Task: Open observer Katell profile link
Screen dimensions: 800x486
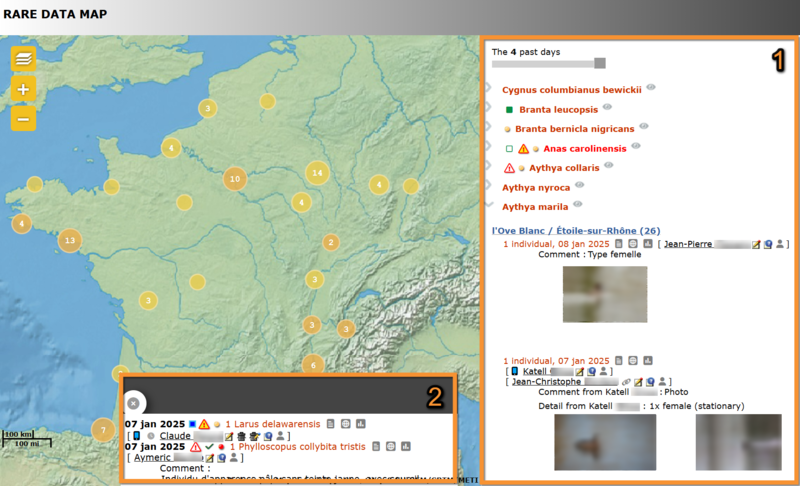Action: (x=548, y=371)
